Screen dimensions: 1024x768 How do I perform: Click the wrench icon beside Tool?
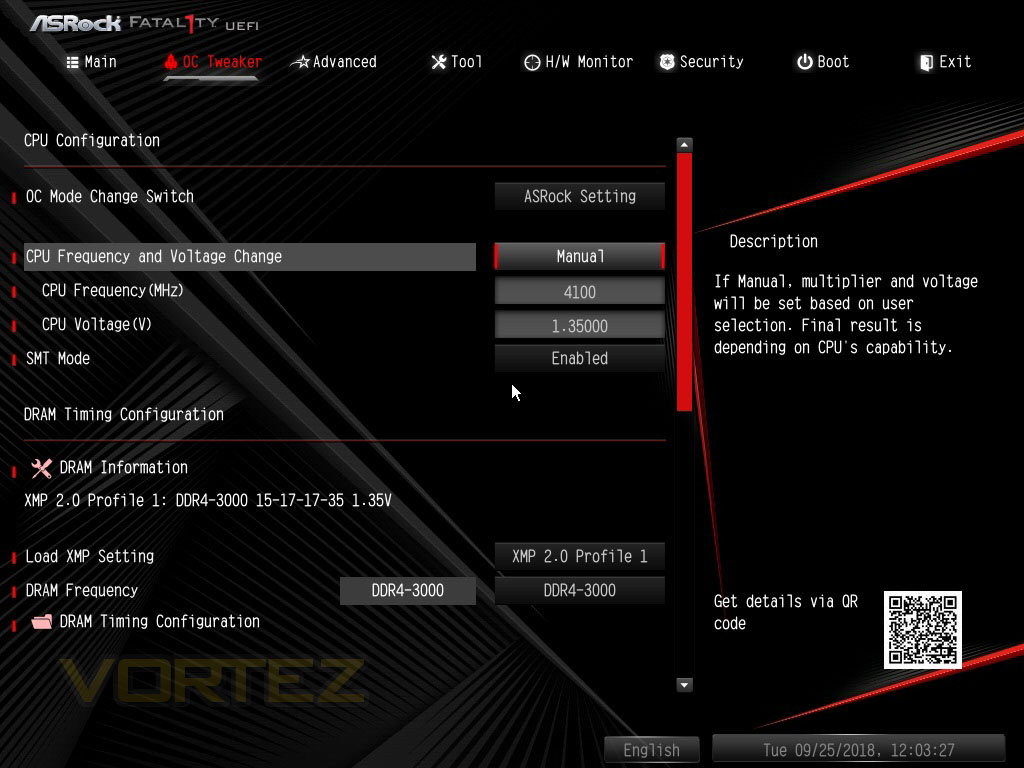[439, 62]
